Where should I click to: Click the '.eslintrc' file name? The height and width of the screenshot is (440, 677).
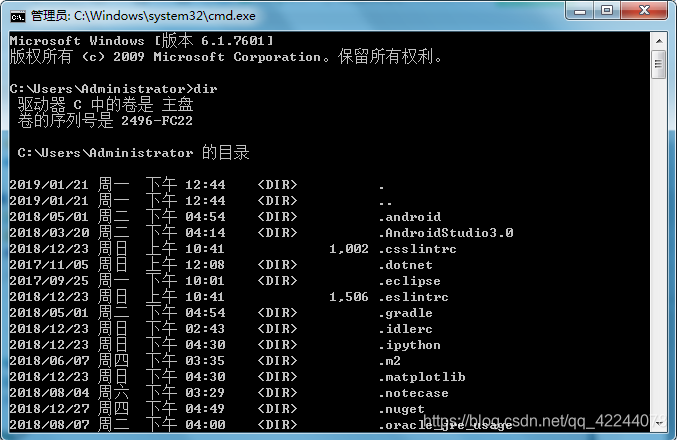413,297
